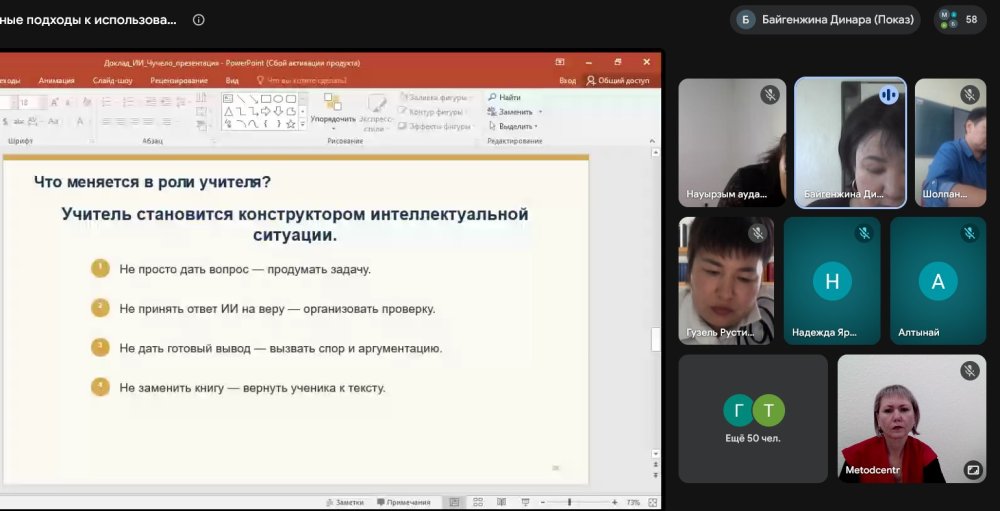The image size is (1000, 511).
Task: Open participant list showing 58 people
Action: [959, 20]
